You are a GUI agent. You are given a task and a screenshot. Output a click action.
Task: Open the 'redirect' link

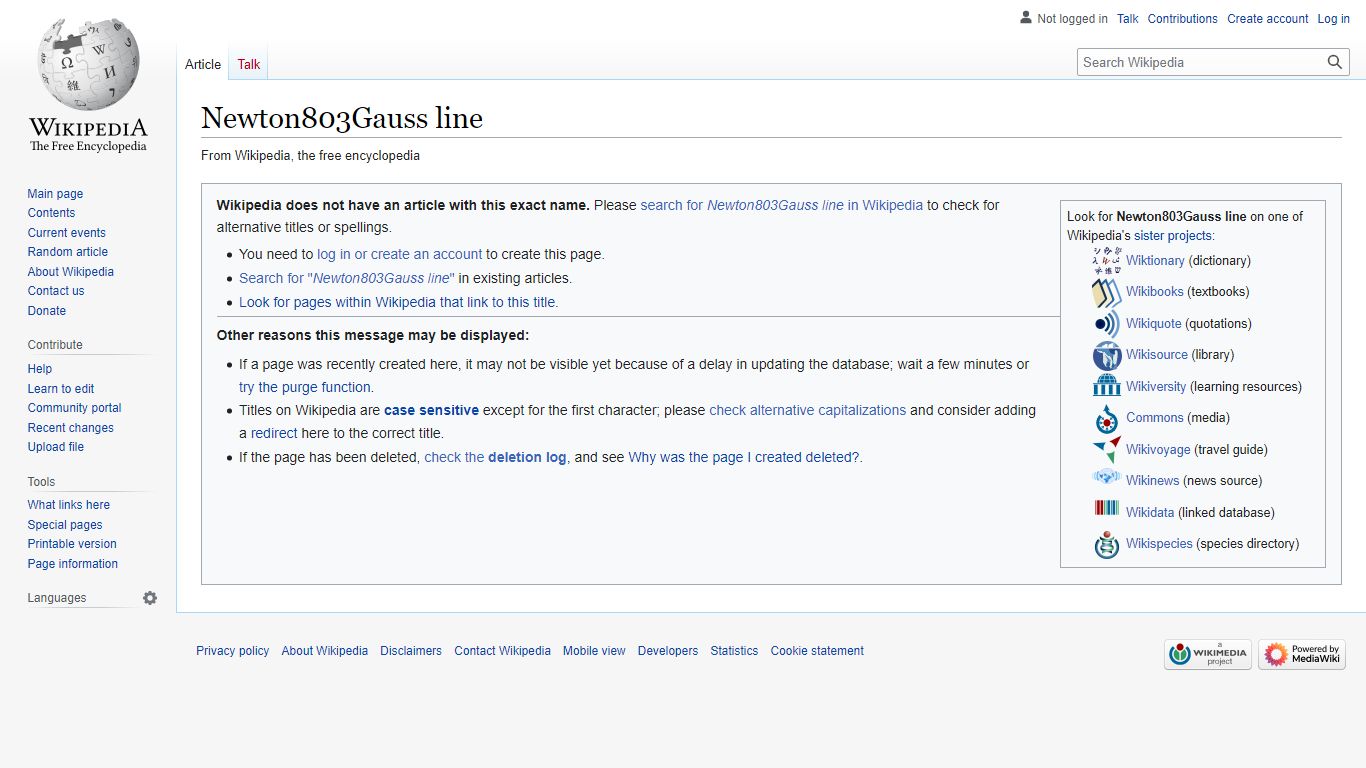coord(274,433)
